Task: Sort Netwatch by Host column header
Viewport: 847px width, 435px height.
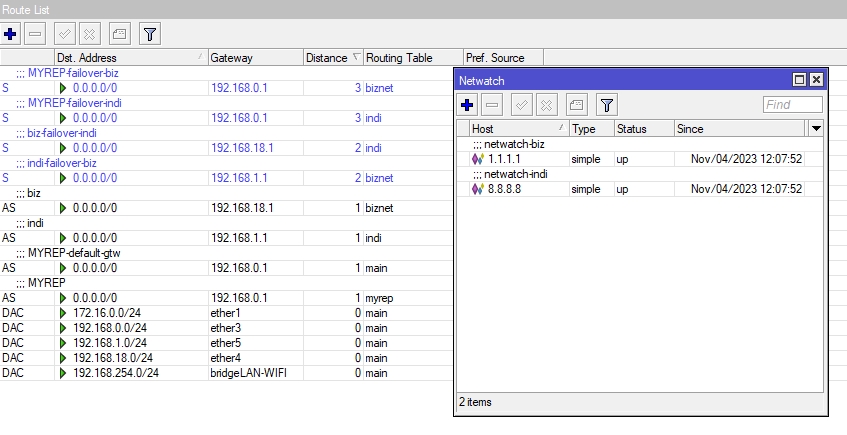Action: [x=519, y=129]
